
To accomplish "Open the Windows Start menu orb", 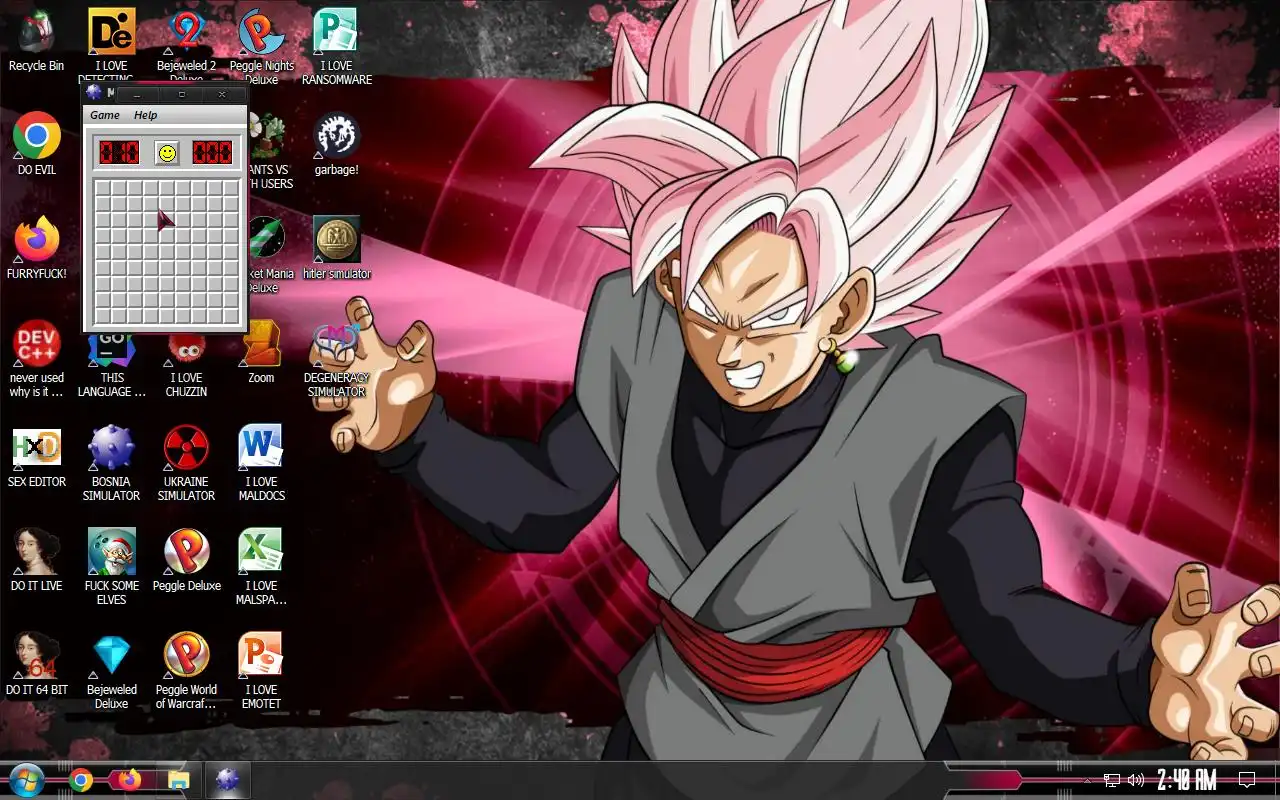I will coord(27,779).
